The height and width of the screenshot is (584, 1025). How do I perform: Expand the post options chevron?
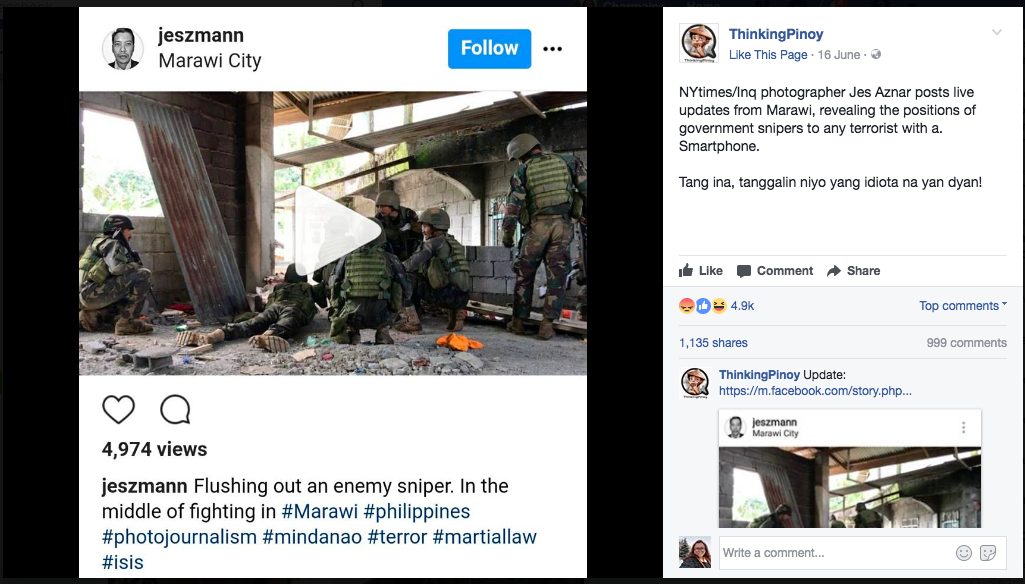pos(997,32)
